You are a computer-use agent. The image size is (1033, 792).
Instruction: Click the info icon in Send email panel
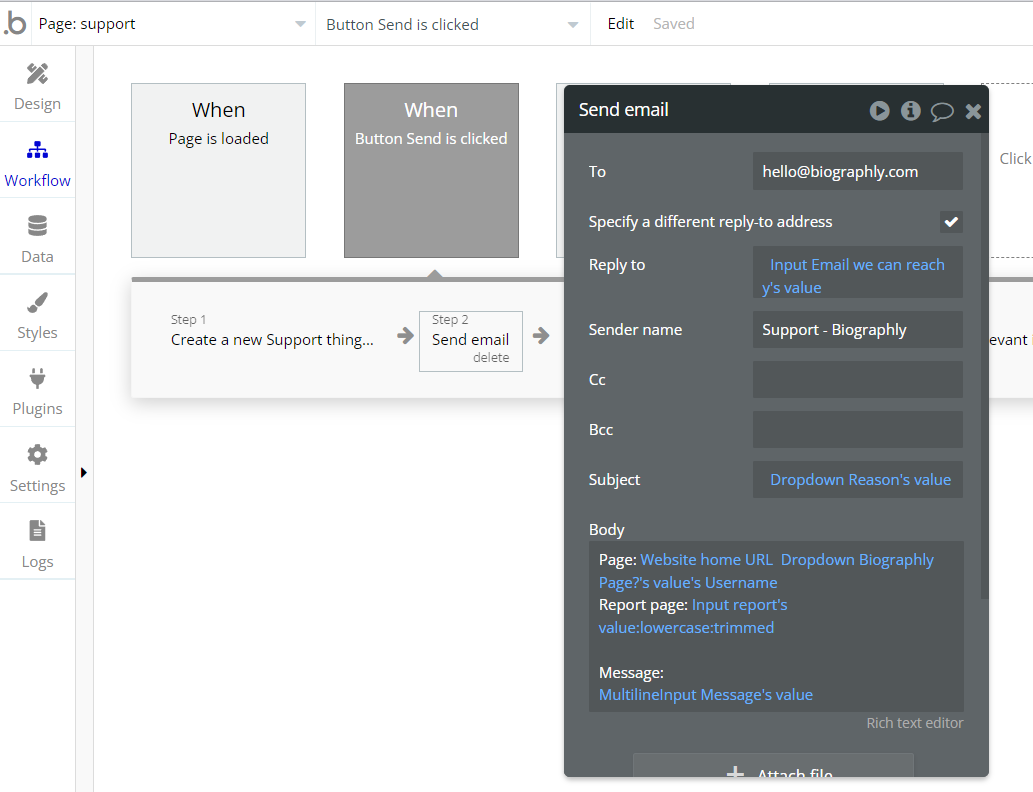pyautogui.click(x=910, y=111)
